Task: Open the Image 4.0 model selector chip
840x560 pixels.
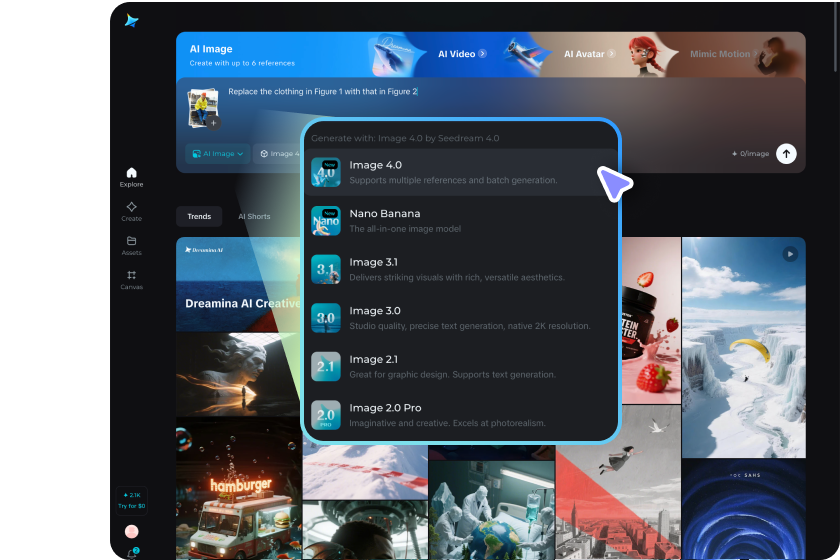Action: [278, 154]
